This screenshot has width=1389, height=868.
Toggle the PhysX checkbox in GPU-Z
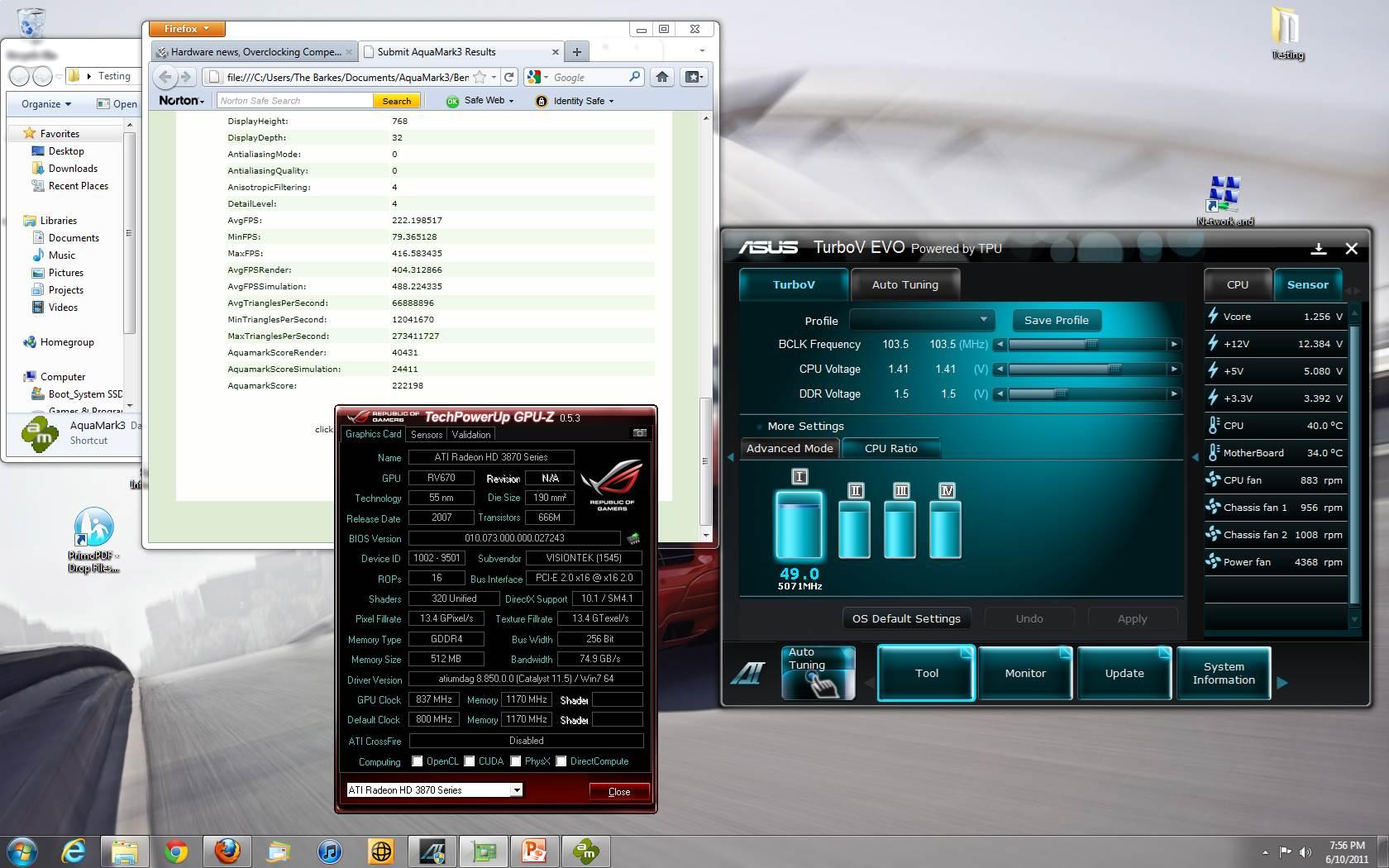pos(516,761)
